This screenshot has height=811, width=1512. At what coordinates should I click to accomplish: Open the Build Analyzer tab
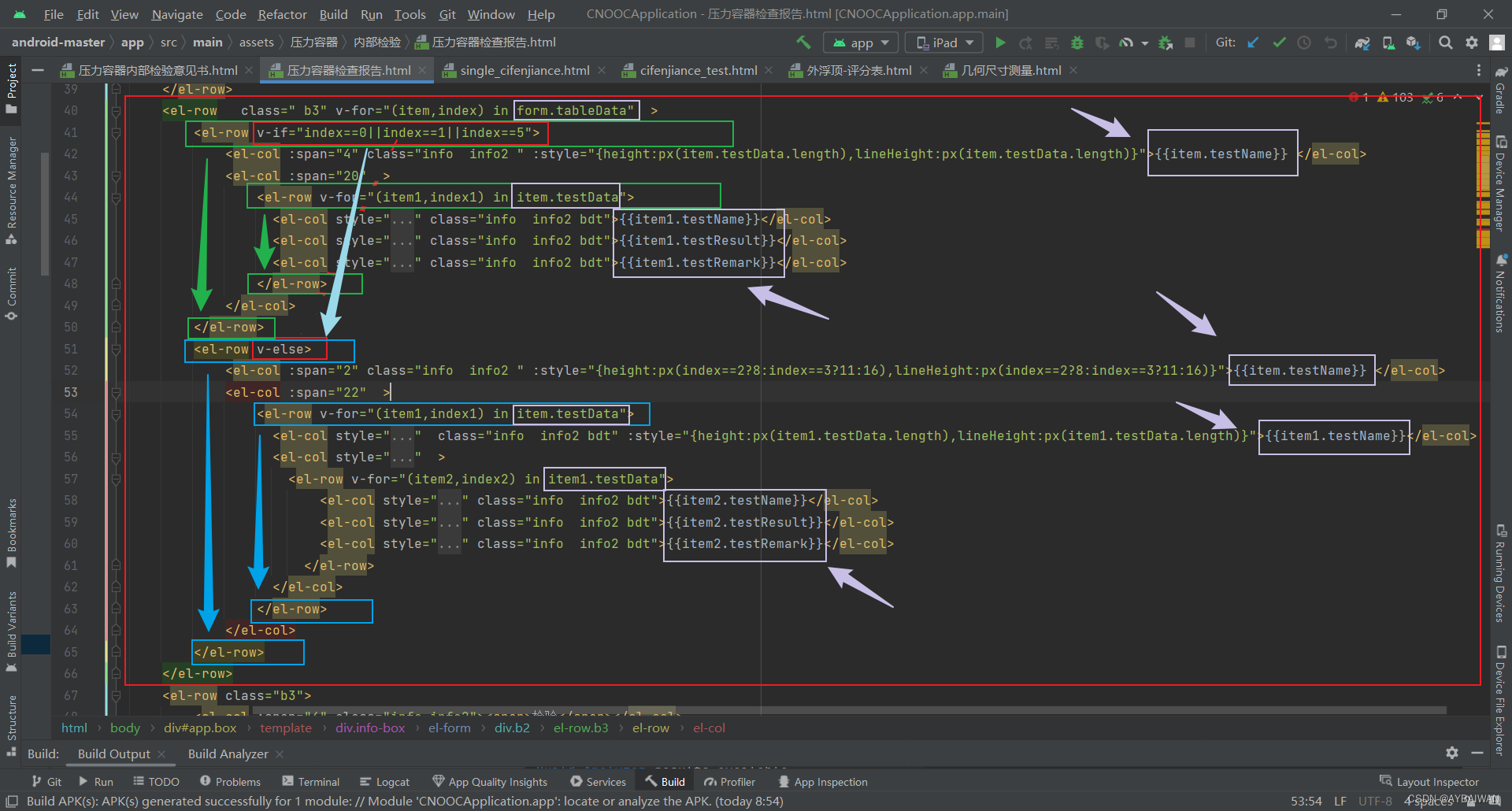pyautogui.click(x=228, y=754)
